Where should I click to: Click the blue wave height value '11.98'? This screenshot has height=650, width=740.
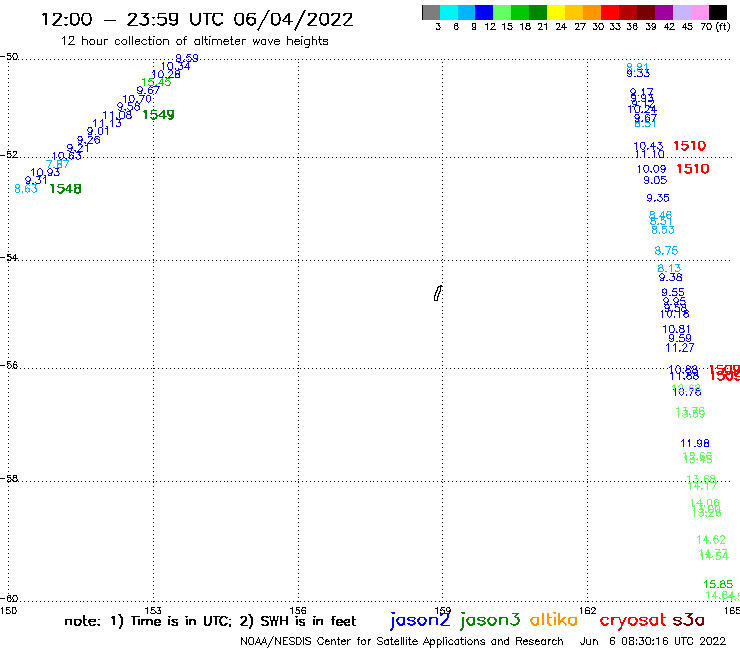coord(695,443)
